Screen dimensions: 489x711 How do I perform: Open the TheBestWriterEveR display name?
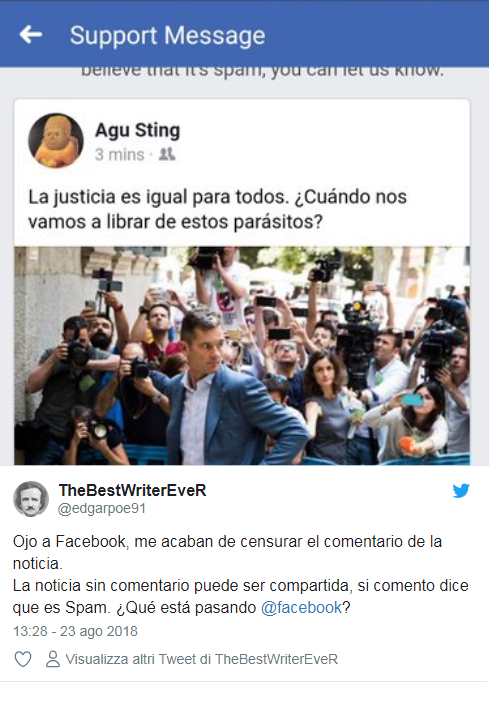pyautogui.click(x=132, y=490)
